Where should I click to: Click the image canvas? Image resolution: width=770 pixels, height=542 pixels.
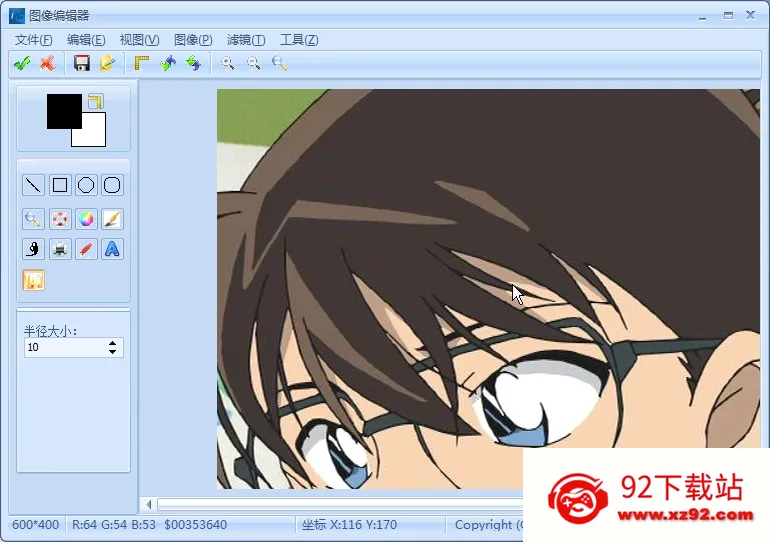click(x=488, y=289)
